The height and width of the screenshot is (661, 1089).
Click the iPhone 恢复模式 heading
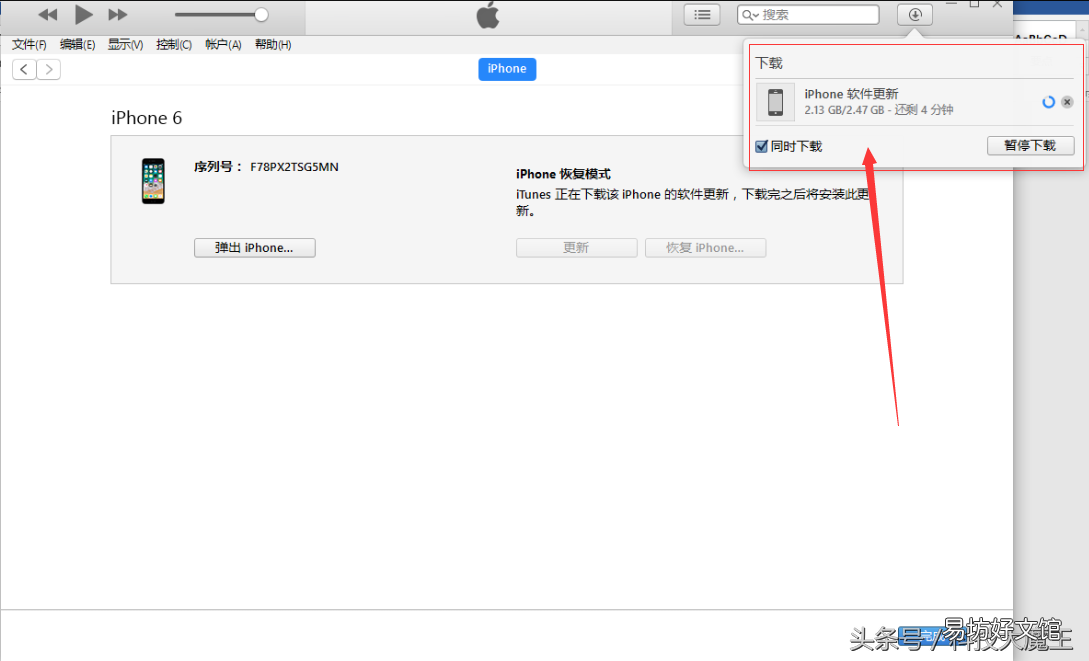[563, 174]
